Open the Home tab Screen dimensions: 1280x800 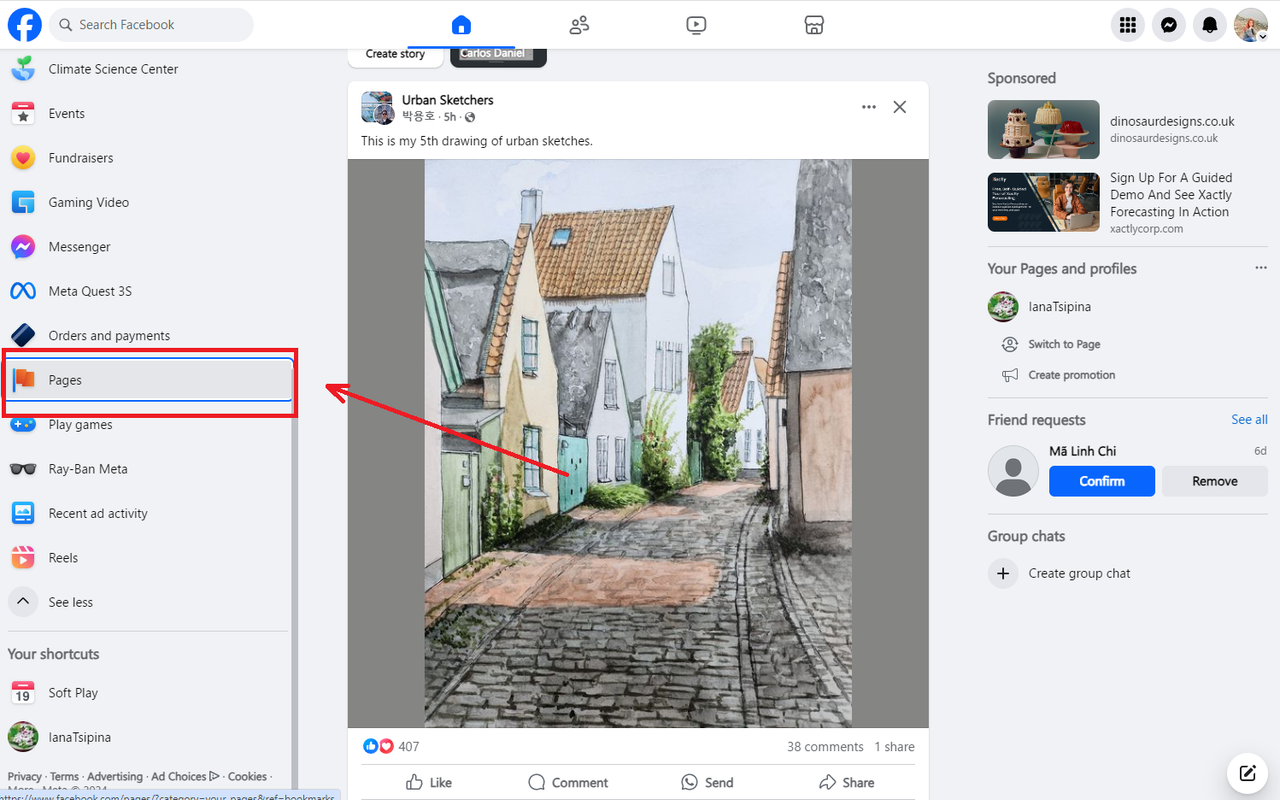coord(461,25)
